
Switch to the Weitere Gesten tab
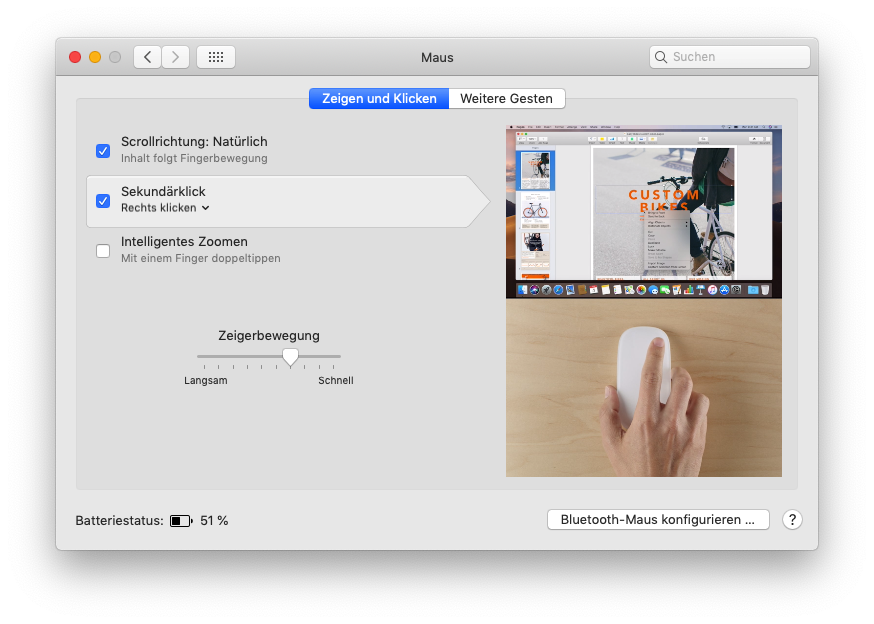[507, 98]
